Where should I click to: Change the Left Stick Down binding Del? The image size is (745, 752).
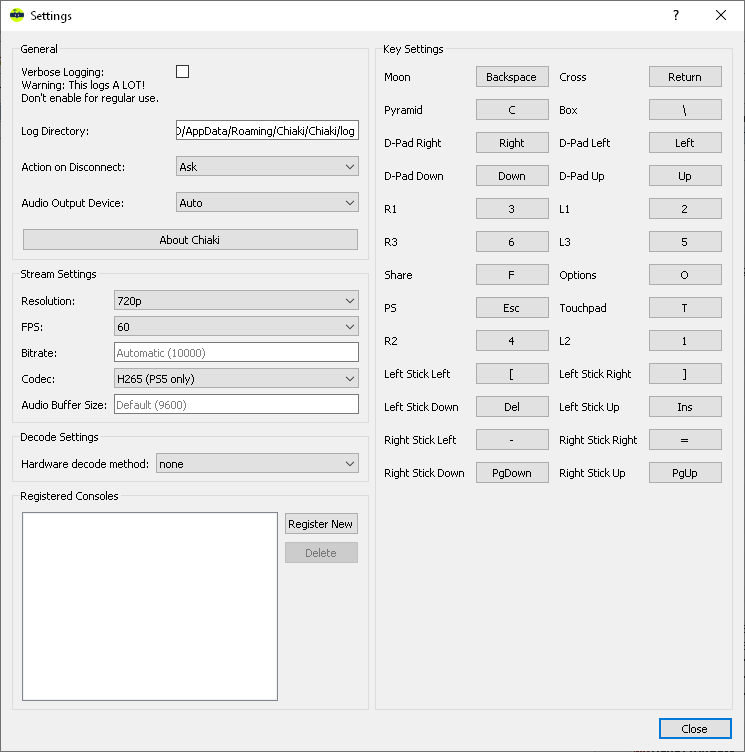[x=512, y=407]
